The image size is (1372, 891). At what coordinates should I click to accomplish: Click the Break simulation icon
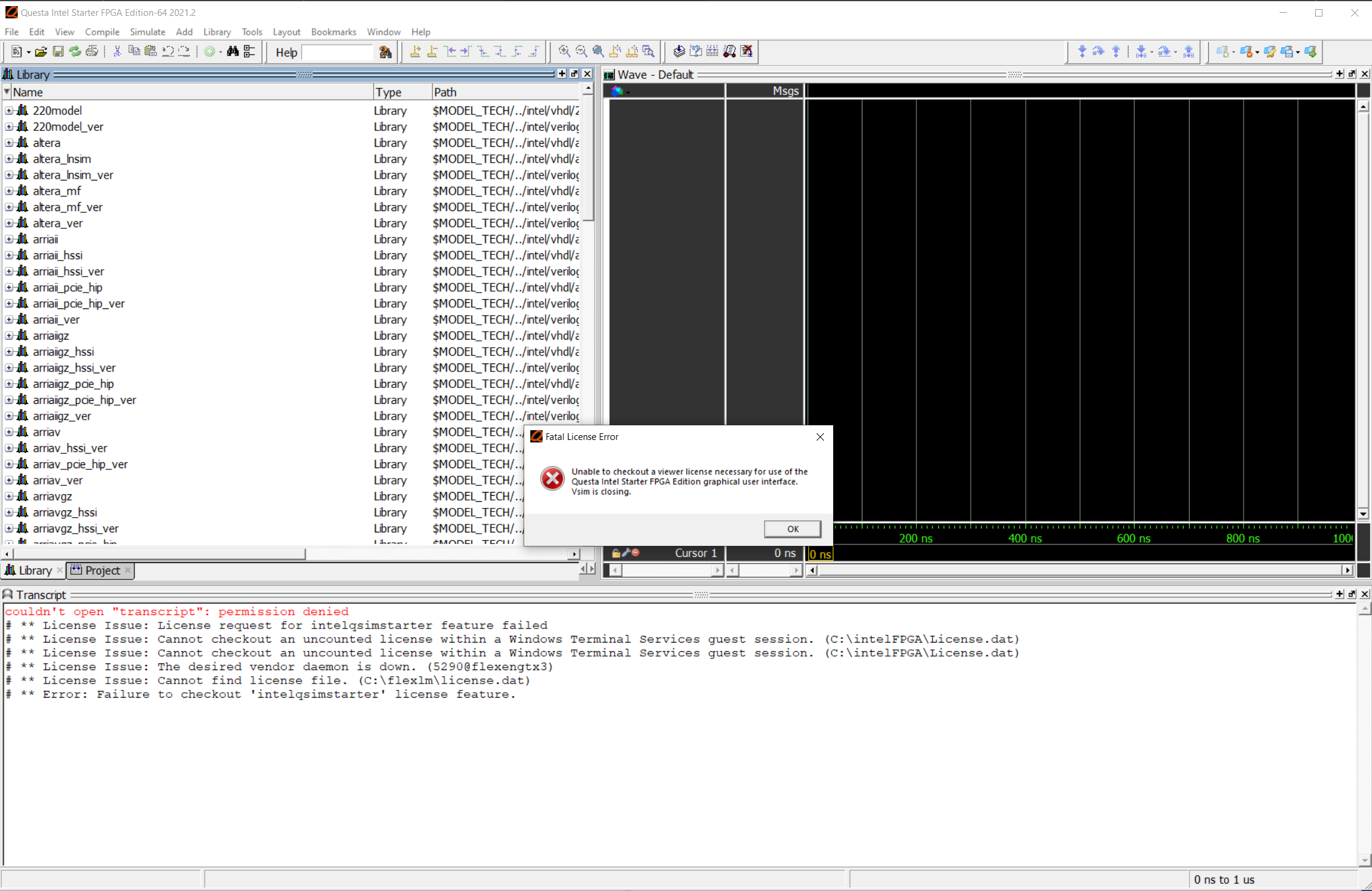[747, 51]
